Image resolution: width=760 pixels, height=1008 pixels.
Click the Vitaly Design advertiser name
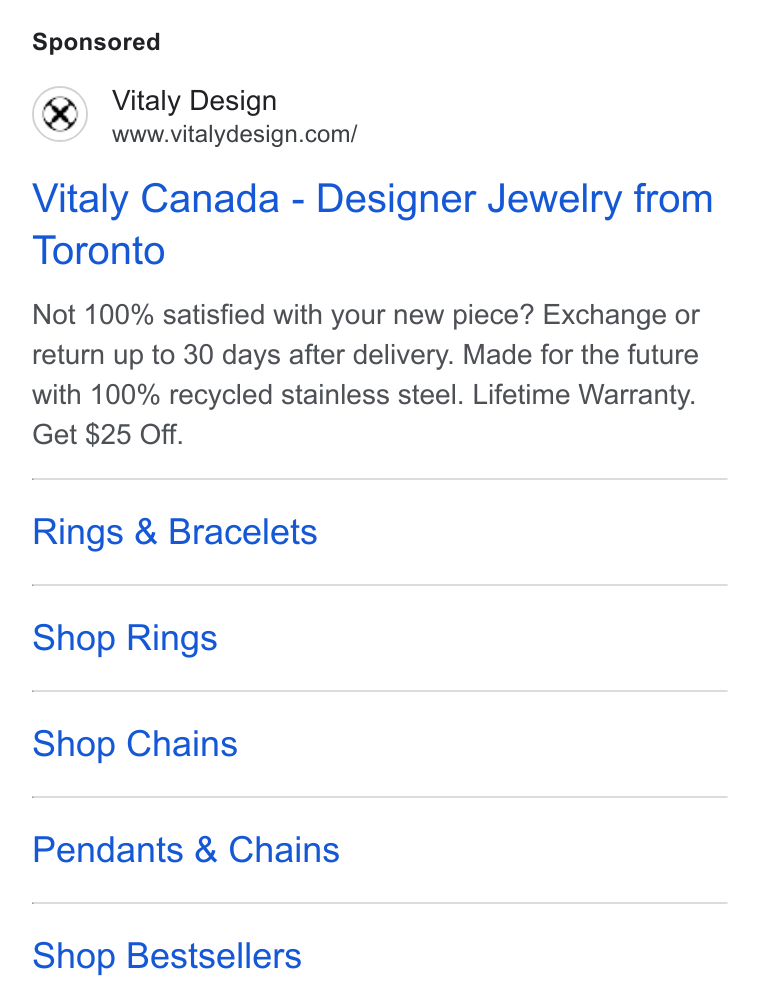click(x=194, y=101)
